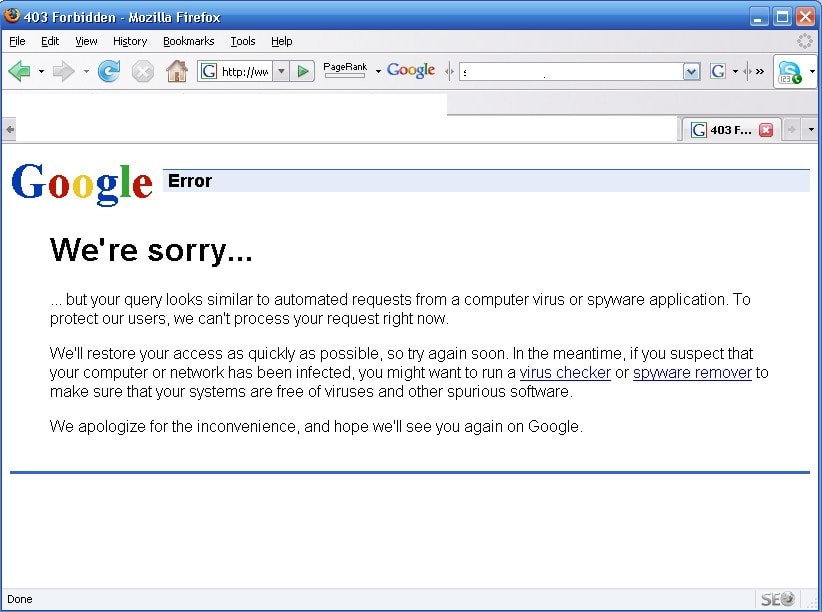Screen dimensions: 822x612
Task: Select the 403 F... tab
Action: click(x=731, y=130)
